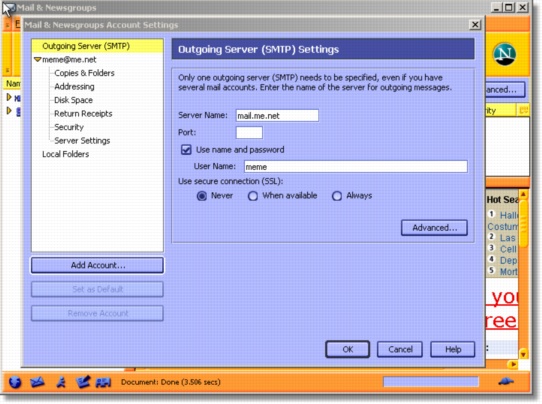Image resolution: width=542 pixels, height=404 pixels.
Task: Click the User Name field
Action: [x=356, y=167]
